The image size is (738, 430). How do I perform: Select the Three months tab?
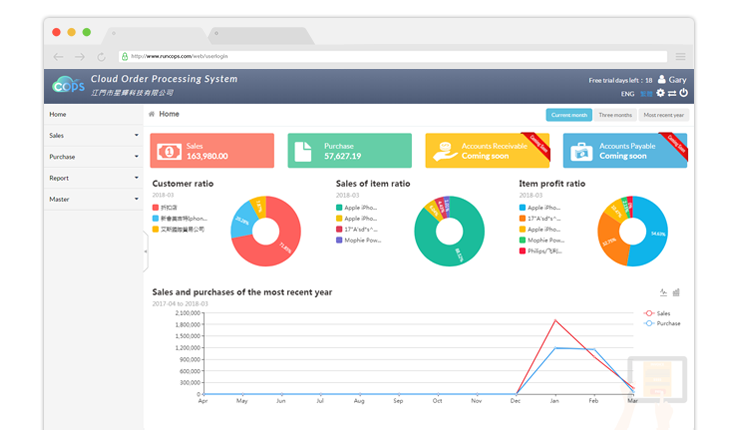pos(615,115)
